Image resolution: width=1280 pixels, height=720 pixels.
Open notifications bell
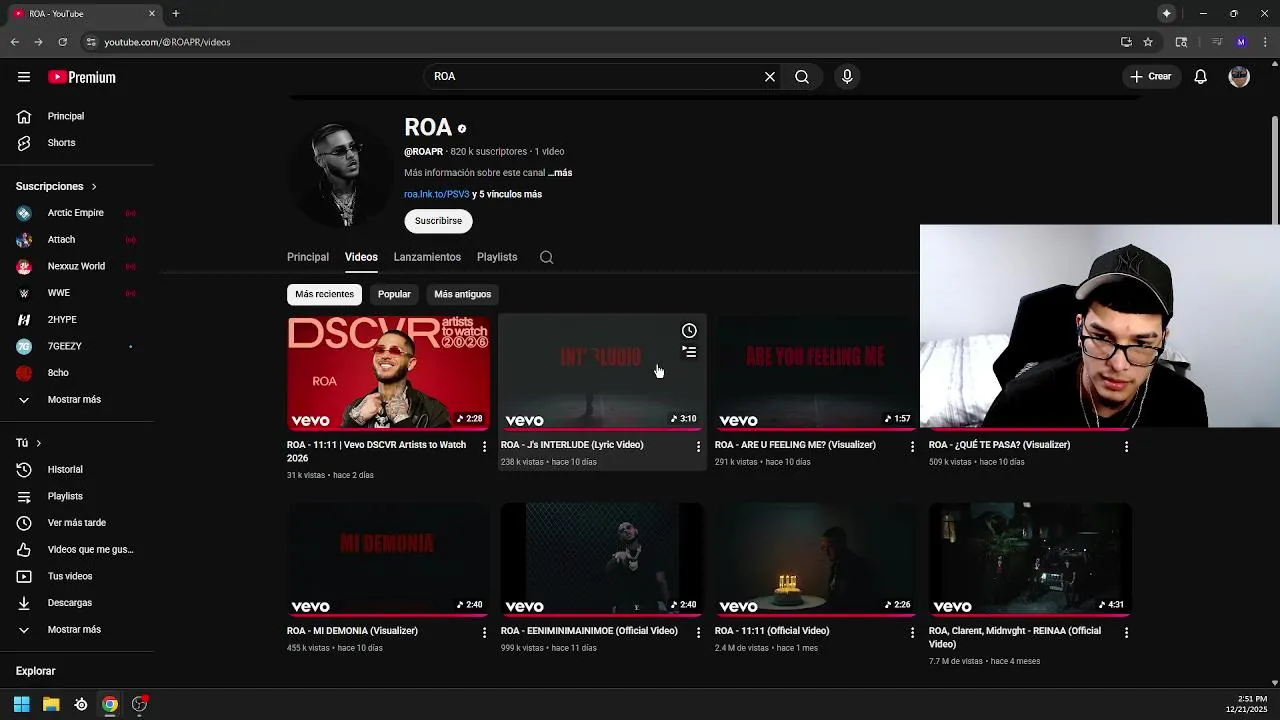[1201, 77]
